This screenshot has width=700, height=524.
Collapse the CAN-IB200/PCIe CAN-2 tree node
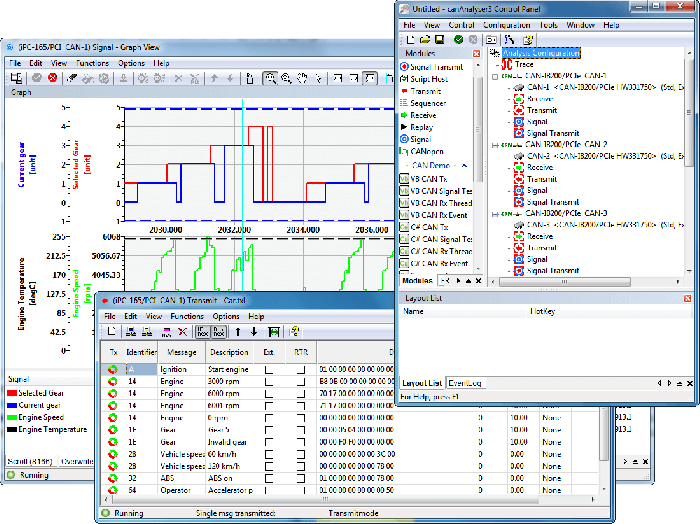point(496,144)
